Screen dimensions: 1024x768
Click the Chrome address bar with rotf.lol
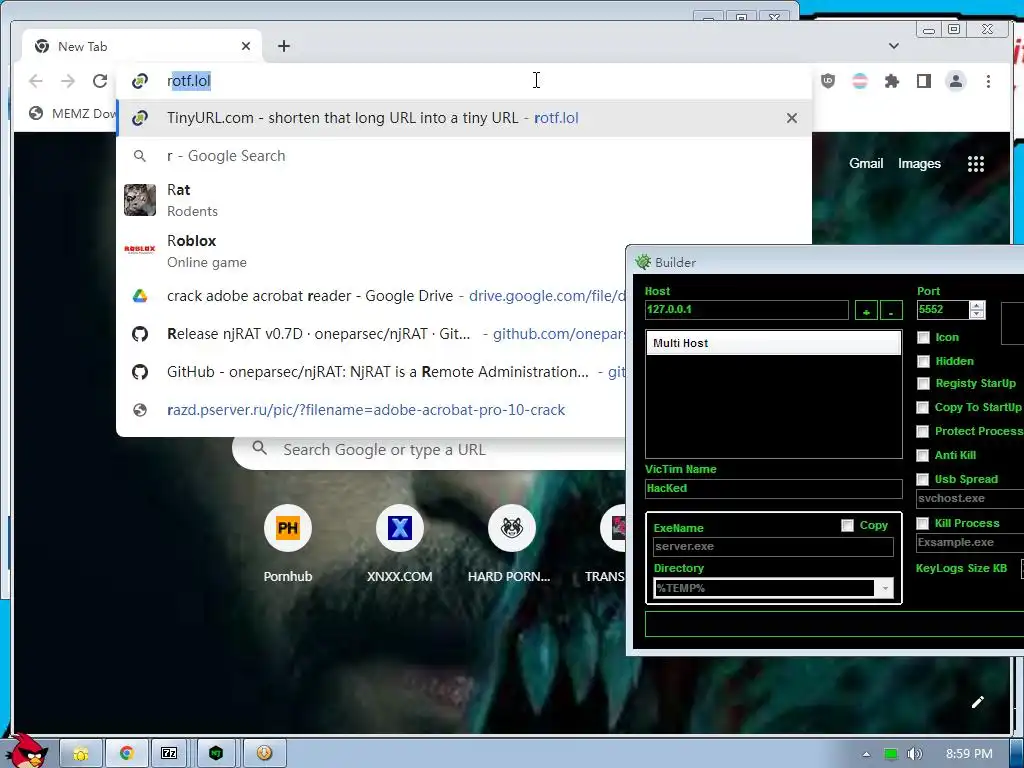[x=464, y=81]
